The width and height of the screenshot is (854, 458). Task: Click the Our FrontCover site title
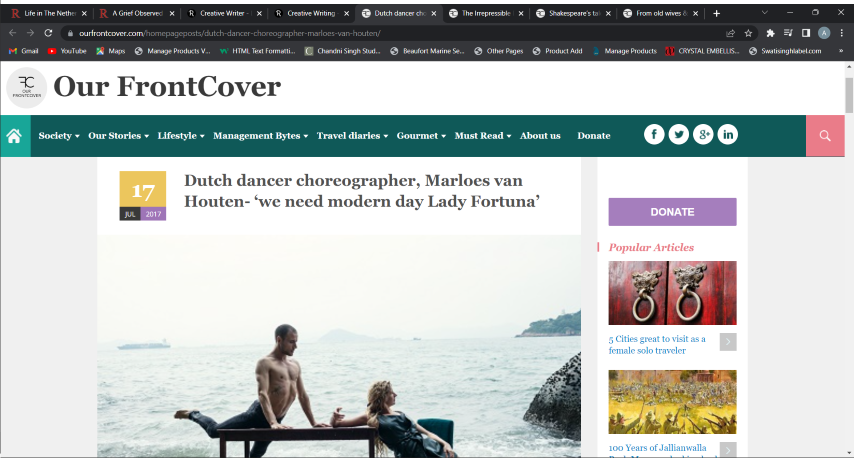[167, 87]
